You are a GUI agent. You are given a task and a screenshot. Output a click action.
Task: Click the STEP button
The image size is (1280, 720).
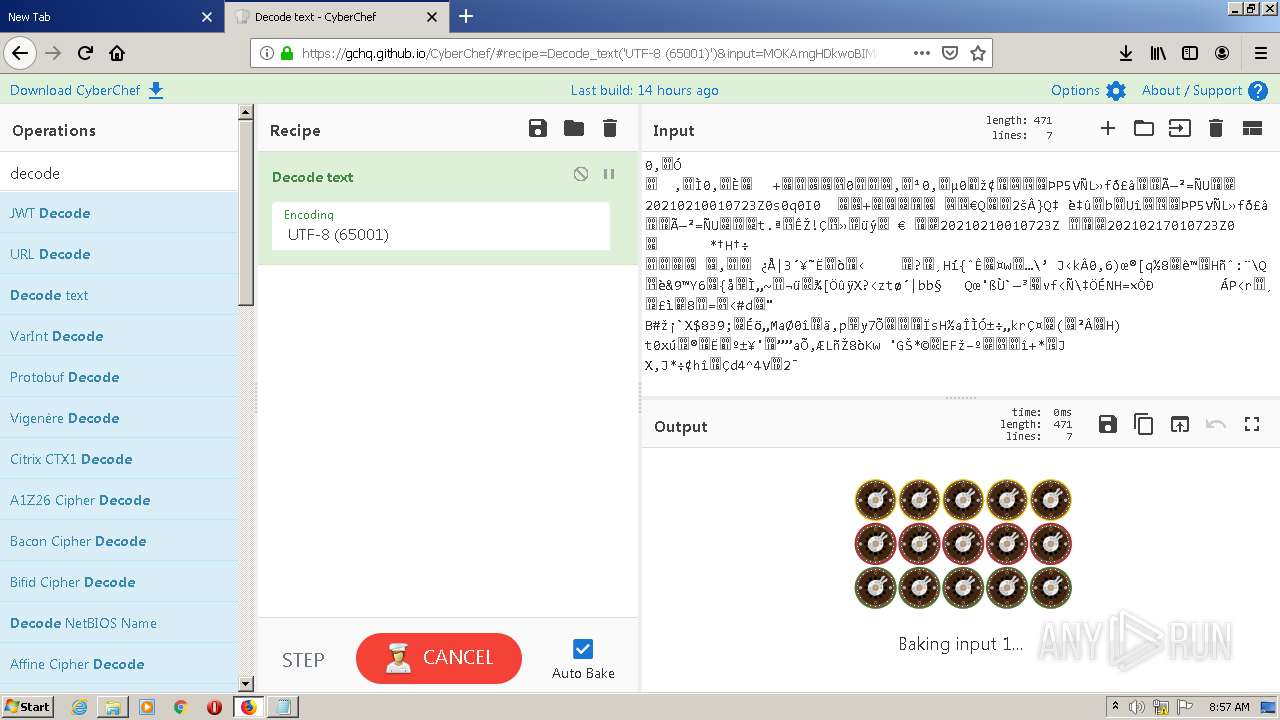coord(303,659)
